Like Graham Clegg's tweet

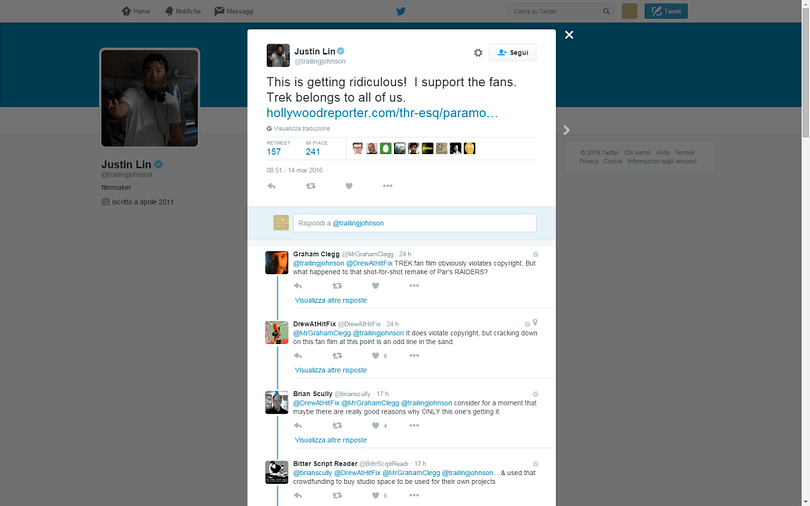click(x=376, y=286)
